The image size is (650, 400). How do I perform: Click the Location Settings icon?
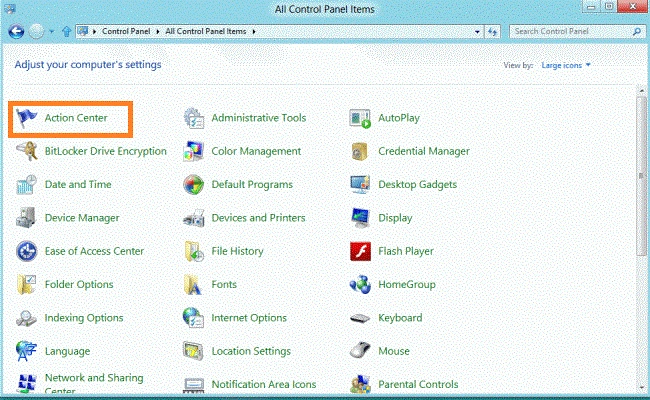[194, 351]
